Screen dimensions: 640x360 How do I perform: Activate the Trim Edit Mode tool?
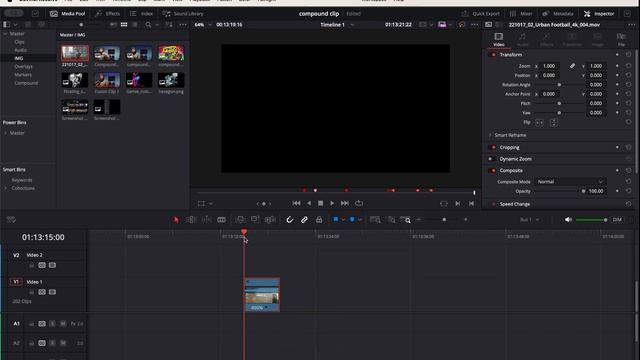point(191,220)
